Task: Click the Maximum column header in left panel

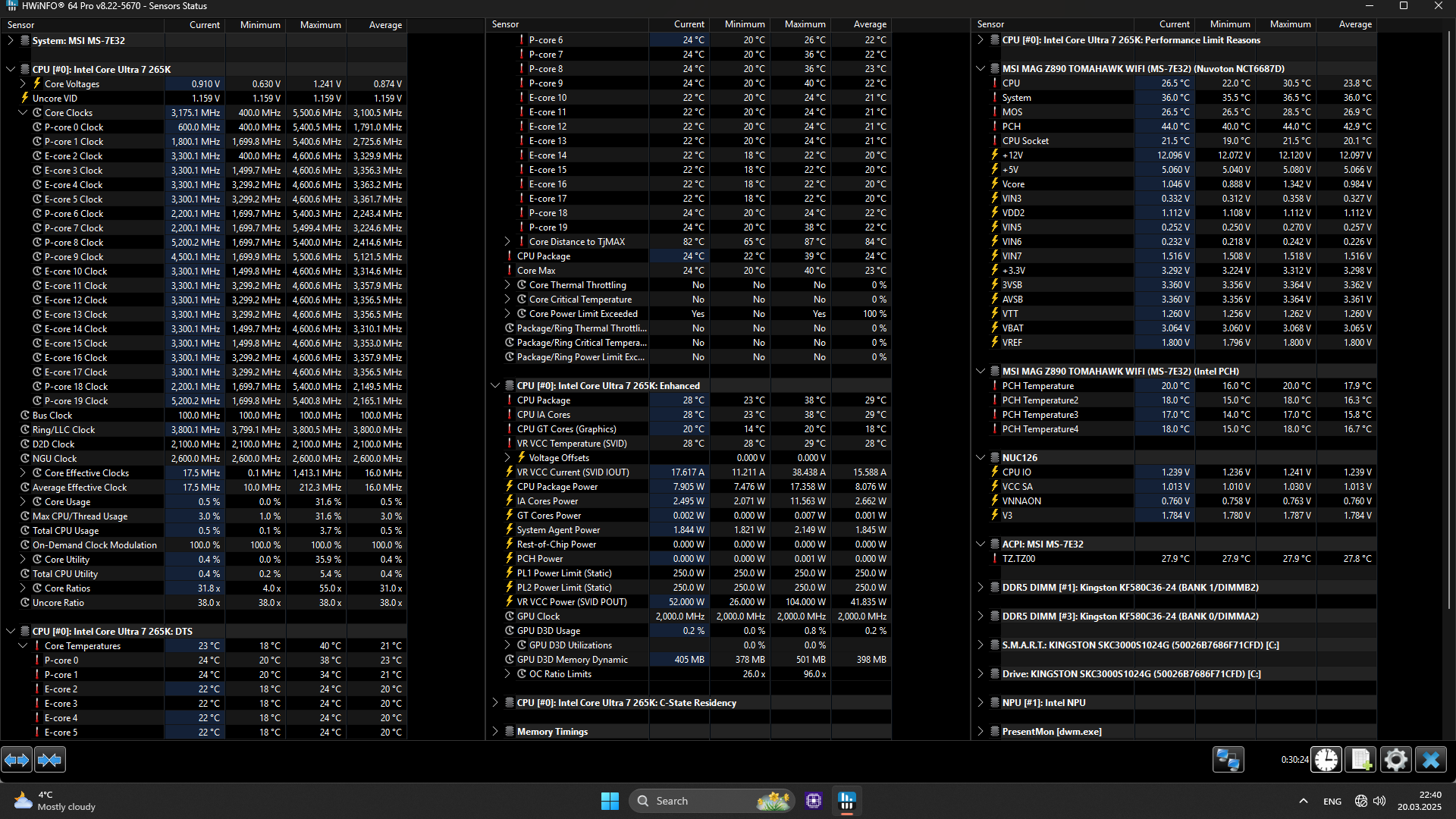Action: (320, 25)
